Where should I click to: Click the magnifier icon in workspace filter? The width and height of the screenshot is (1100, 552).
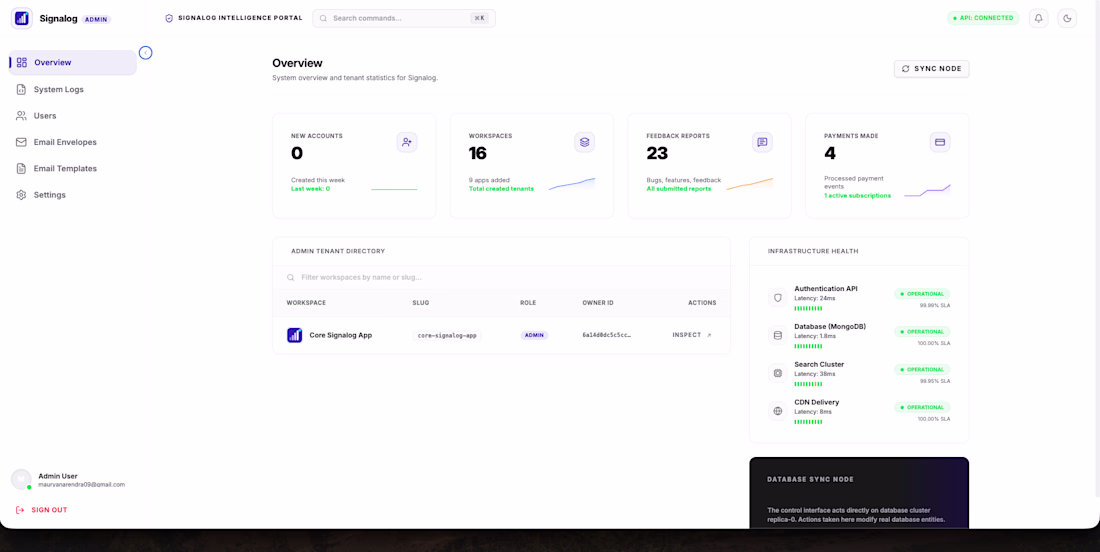[290, 278]
